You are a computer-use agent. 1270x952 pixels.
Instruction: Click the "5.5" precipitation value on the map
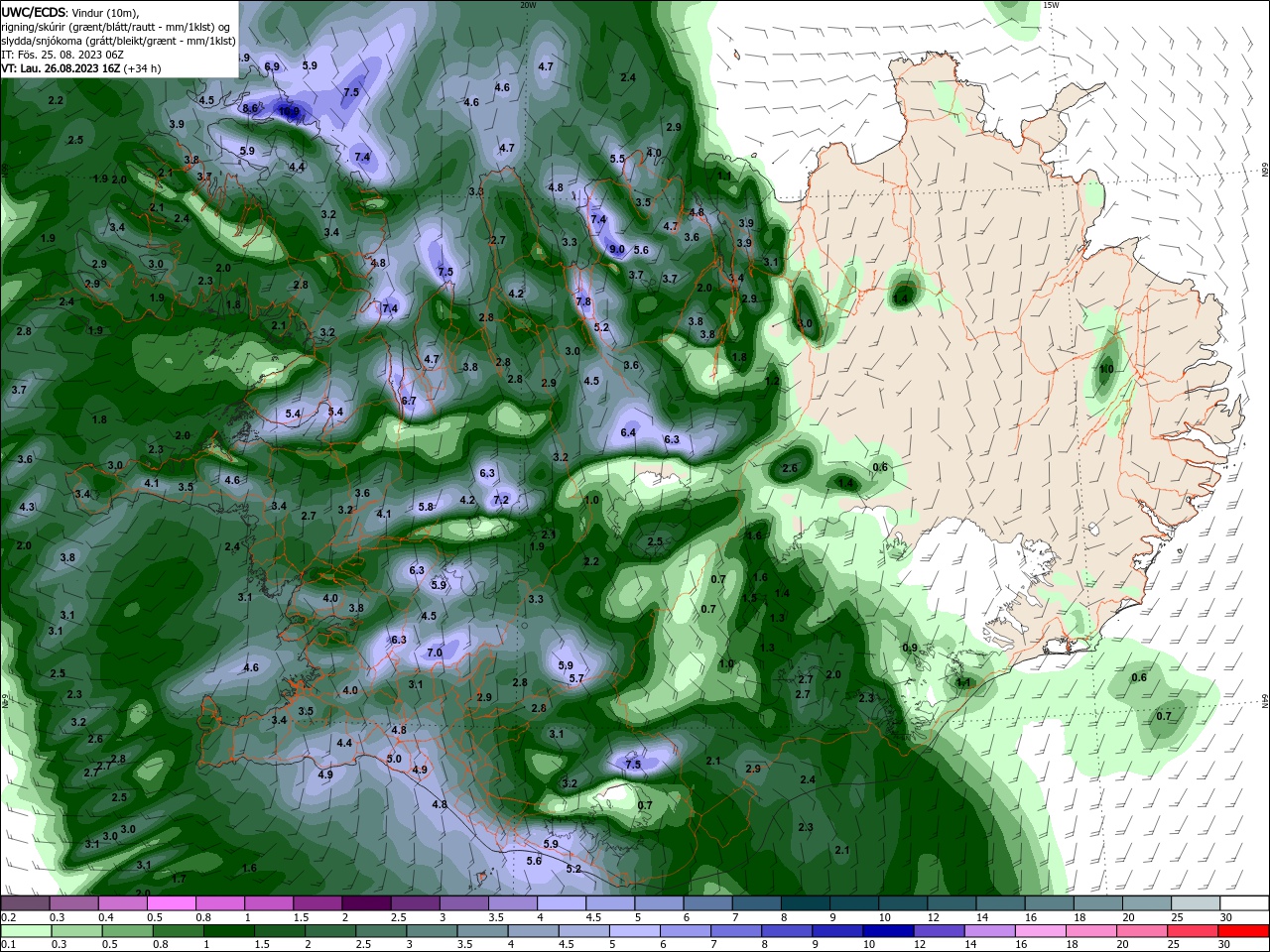click(x=617, y=159)
